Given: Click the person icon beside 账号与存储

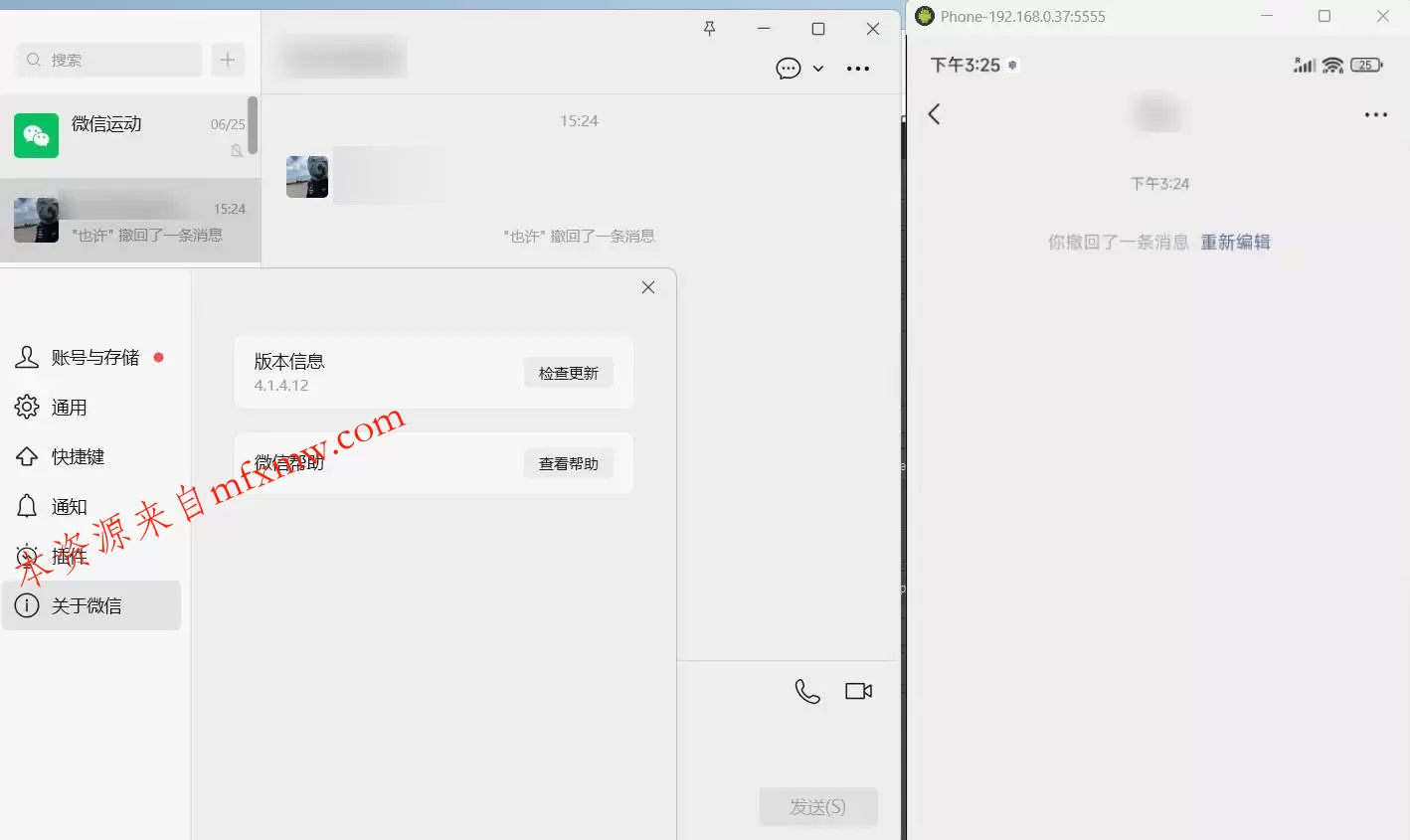Looking at the screenshot, I should click(27, 357).
